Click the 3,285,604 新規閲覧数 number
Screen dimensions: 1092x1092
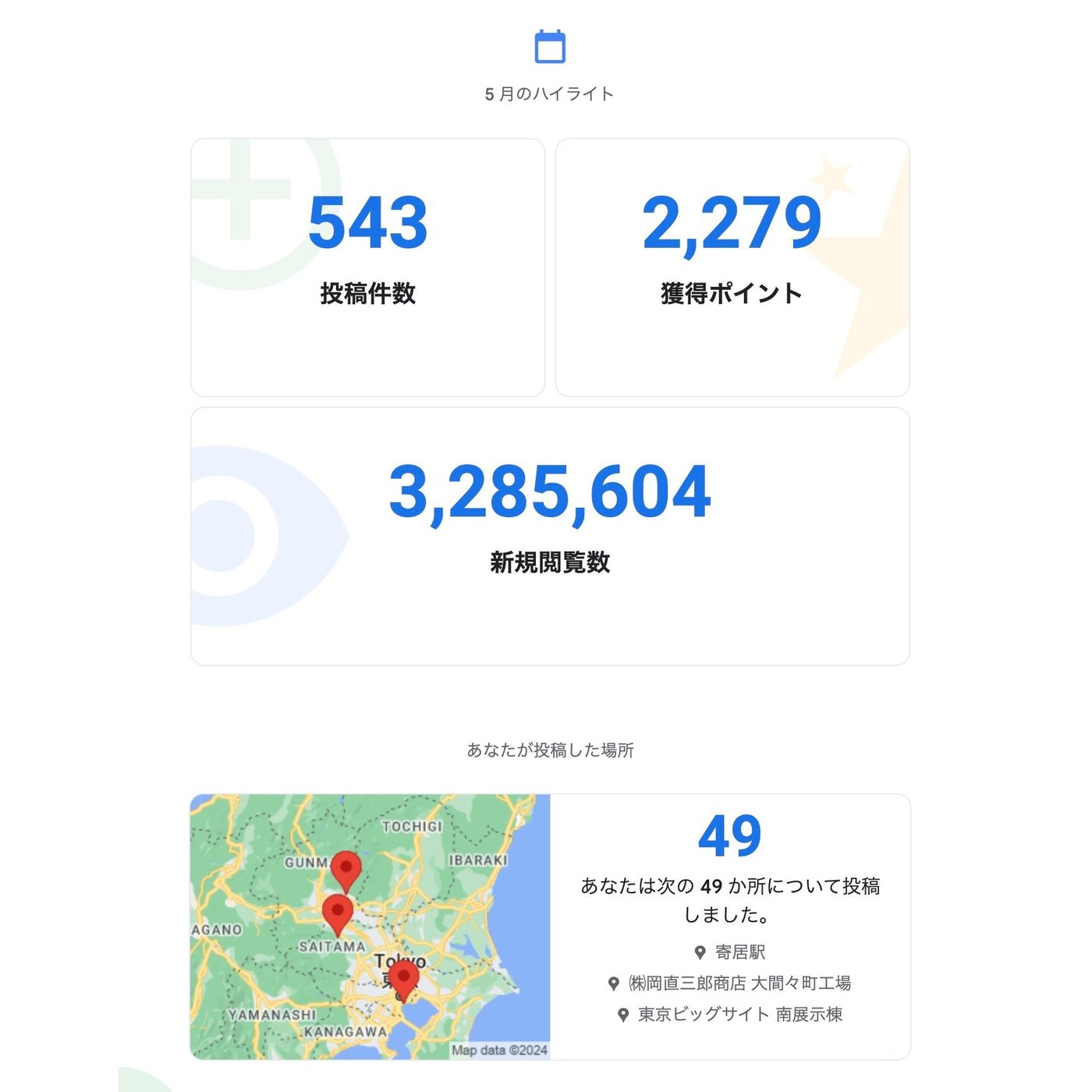point(549,492)
